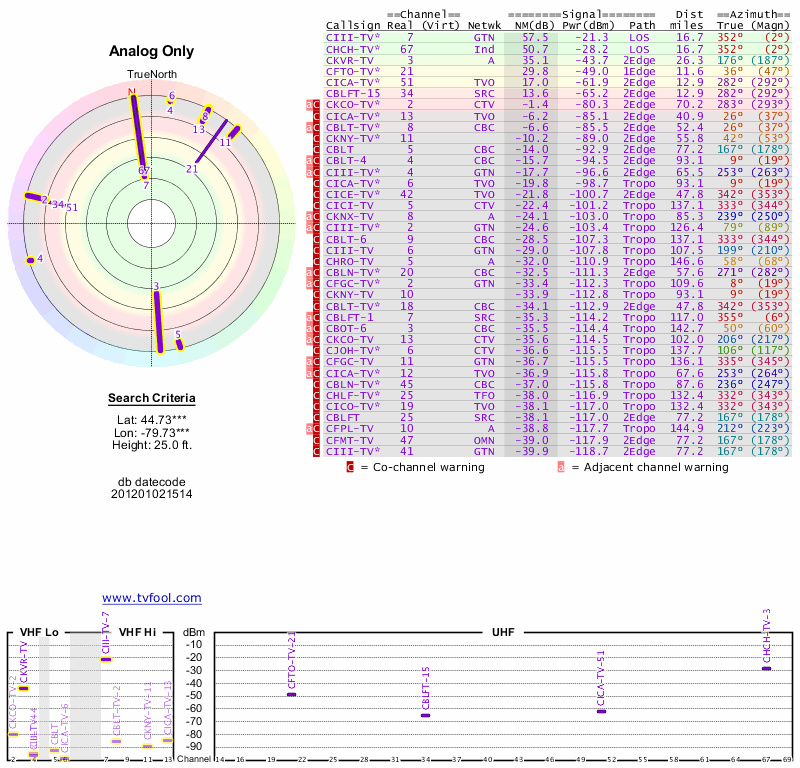800x768 pixels.
Task: Click the CFTO-TV-21 marker in UHF spectrum chart
Action: [291, 694]
